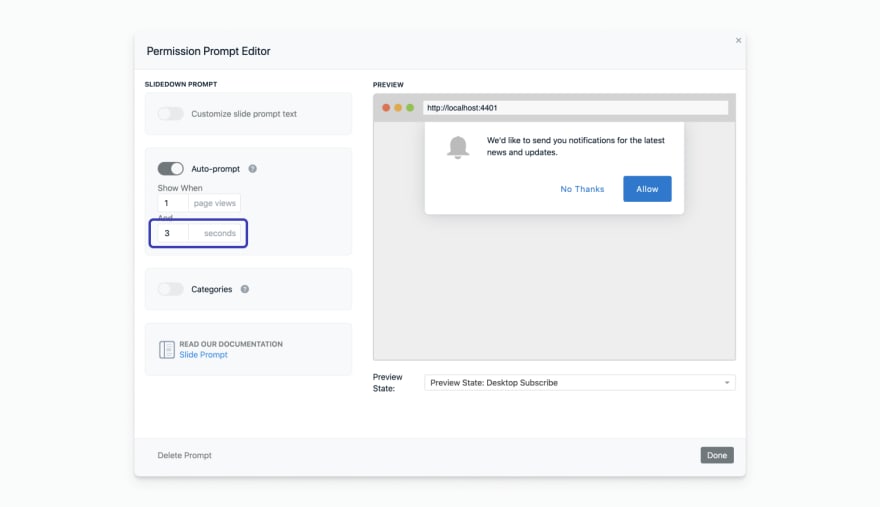Open the Categories help question icon

245,289
